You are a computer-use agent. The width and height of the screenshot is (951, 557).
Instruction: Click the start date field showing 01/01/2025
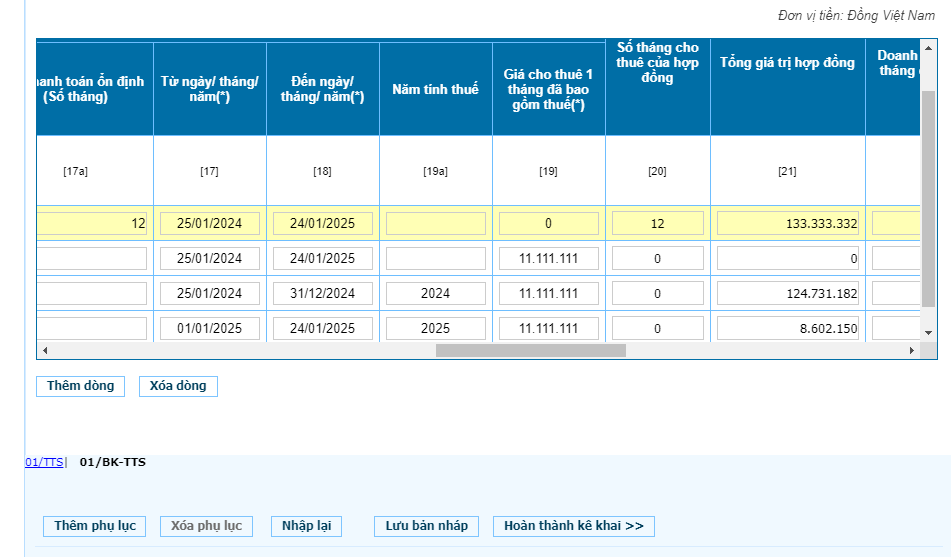[x=209, y=329]
